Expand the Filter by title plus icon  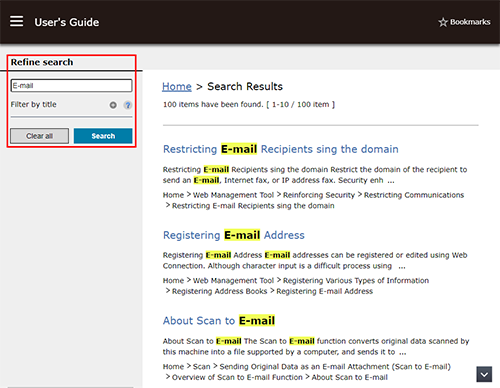[x=113, y=105]
